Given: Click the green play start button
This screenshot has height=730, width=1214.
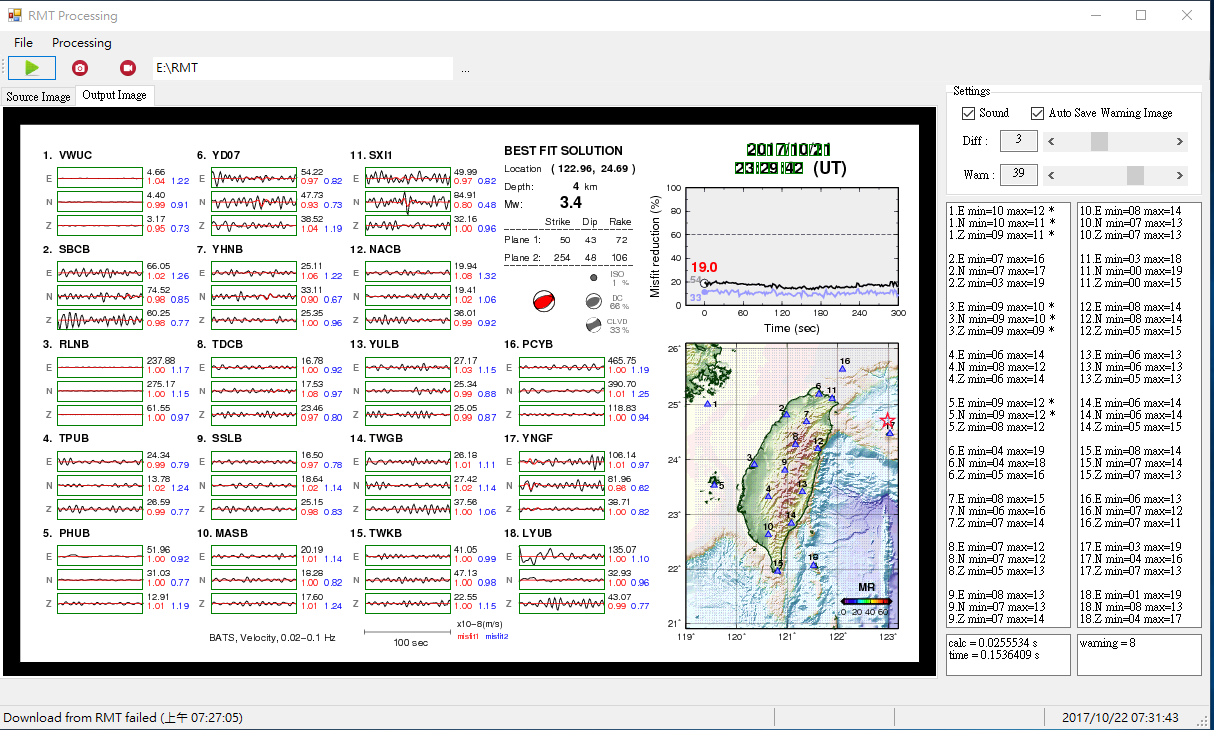Looking at the screenshot, I should tap(32, 68).
